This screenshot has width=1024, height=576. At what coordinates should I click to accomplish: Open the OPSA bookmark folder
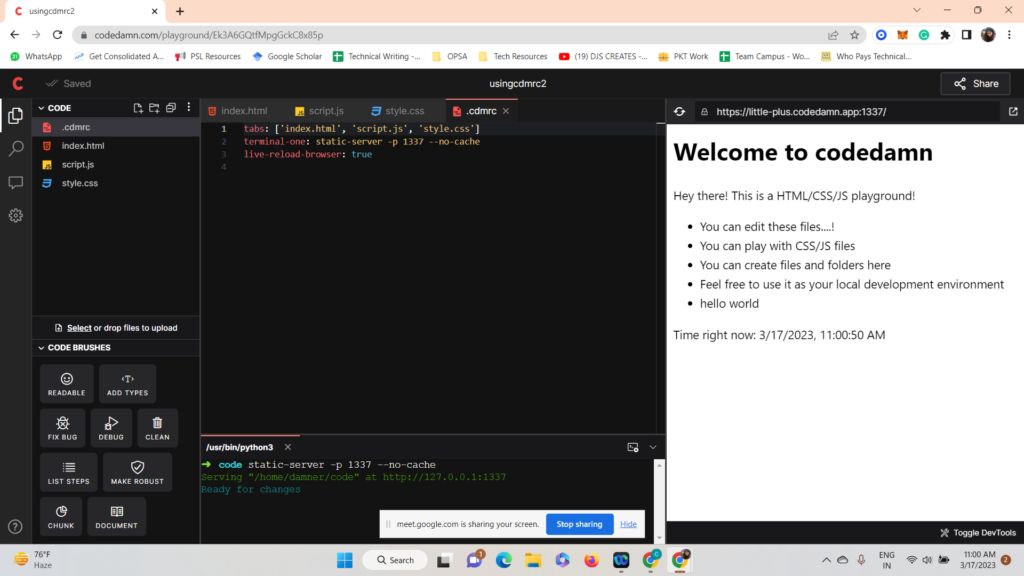(x=450, y=57)
